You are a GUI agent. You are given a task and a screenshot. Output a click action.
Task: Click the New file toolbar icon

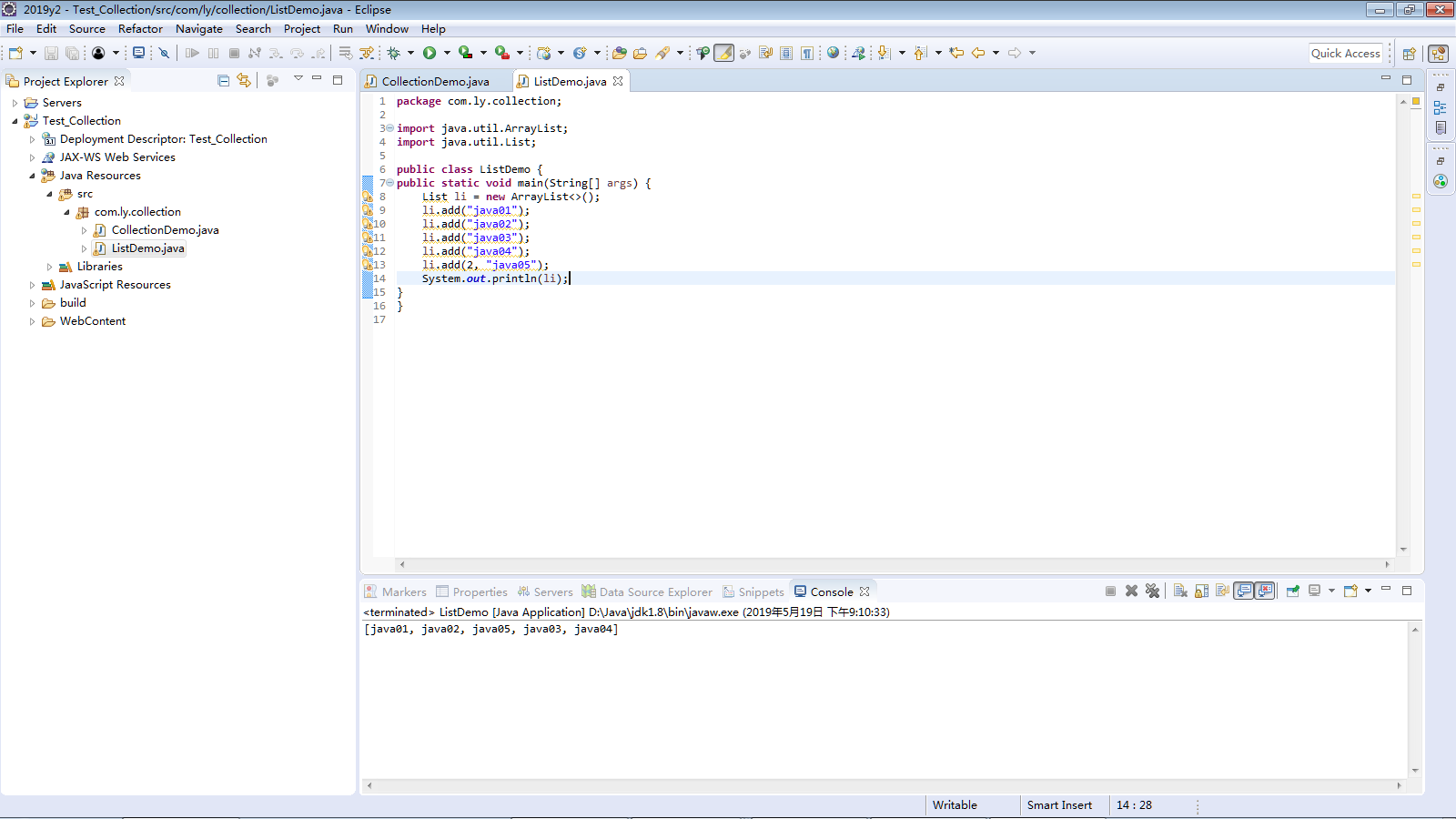coord(15,53)
